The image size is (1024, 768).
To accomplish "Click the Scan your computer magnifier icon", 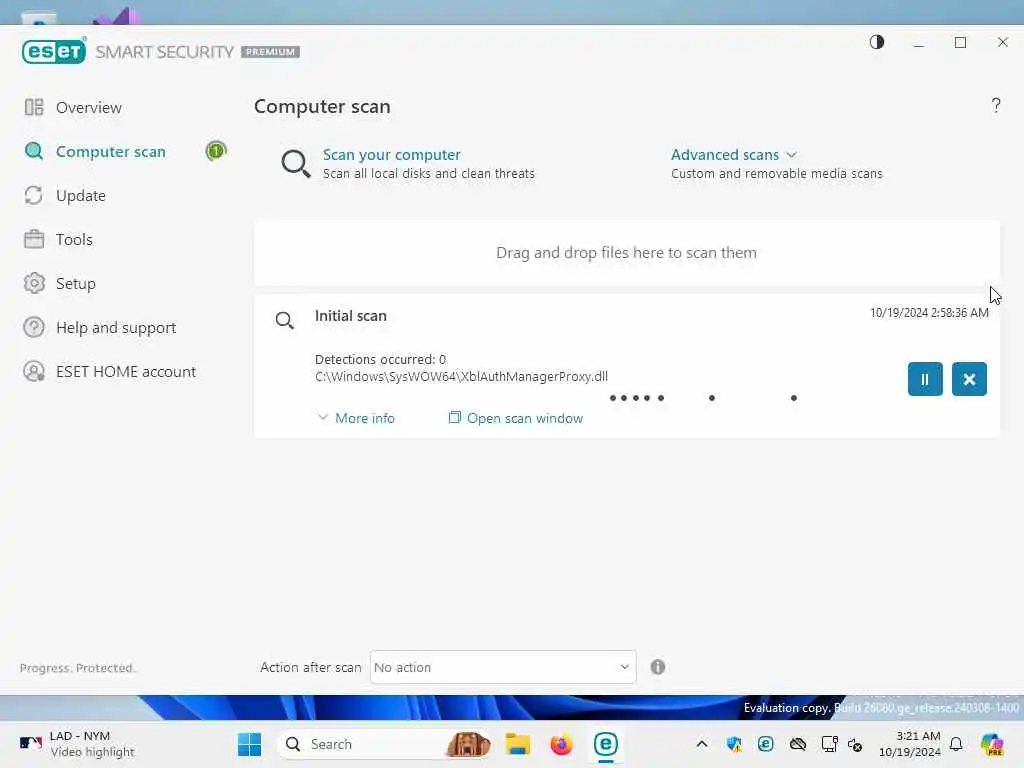I will pos(296,163).
